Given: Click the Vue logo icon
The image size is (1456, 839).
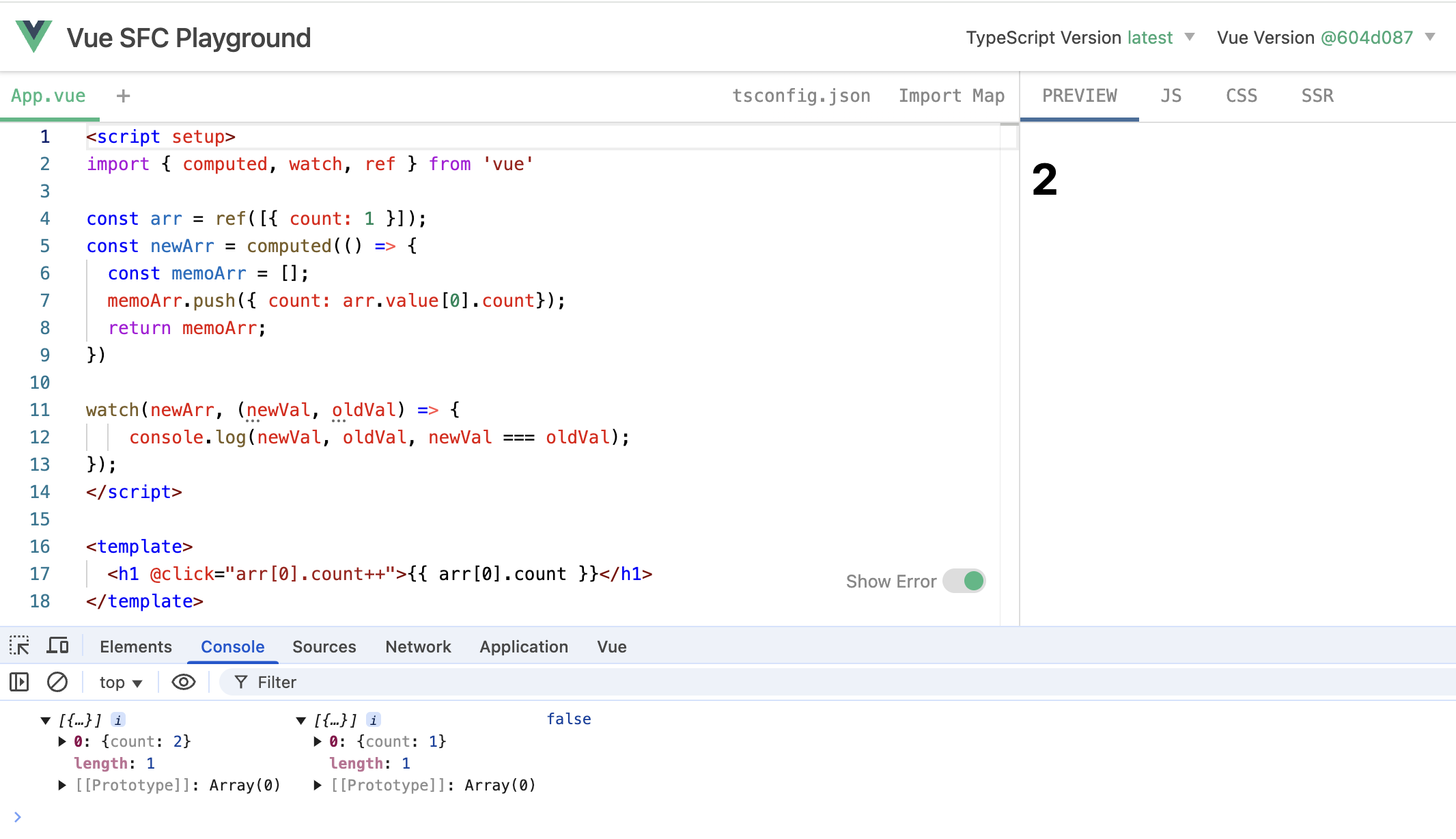Looking at the screenshot, I should point(33,37).
